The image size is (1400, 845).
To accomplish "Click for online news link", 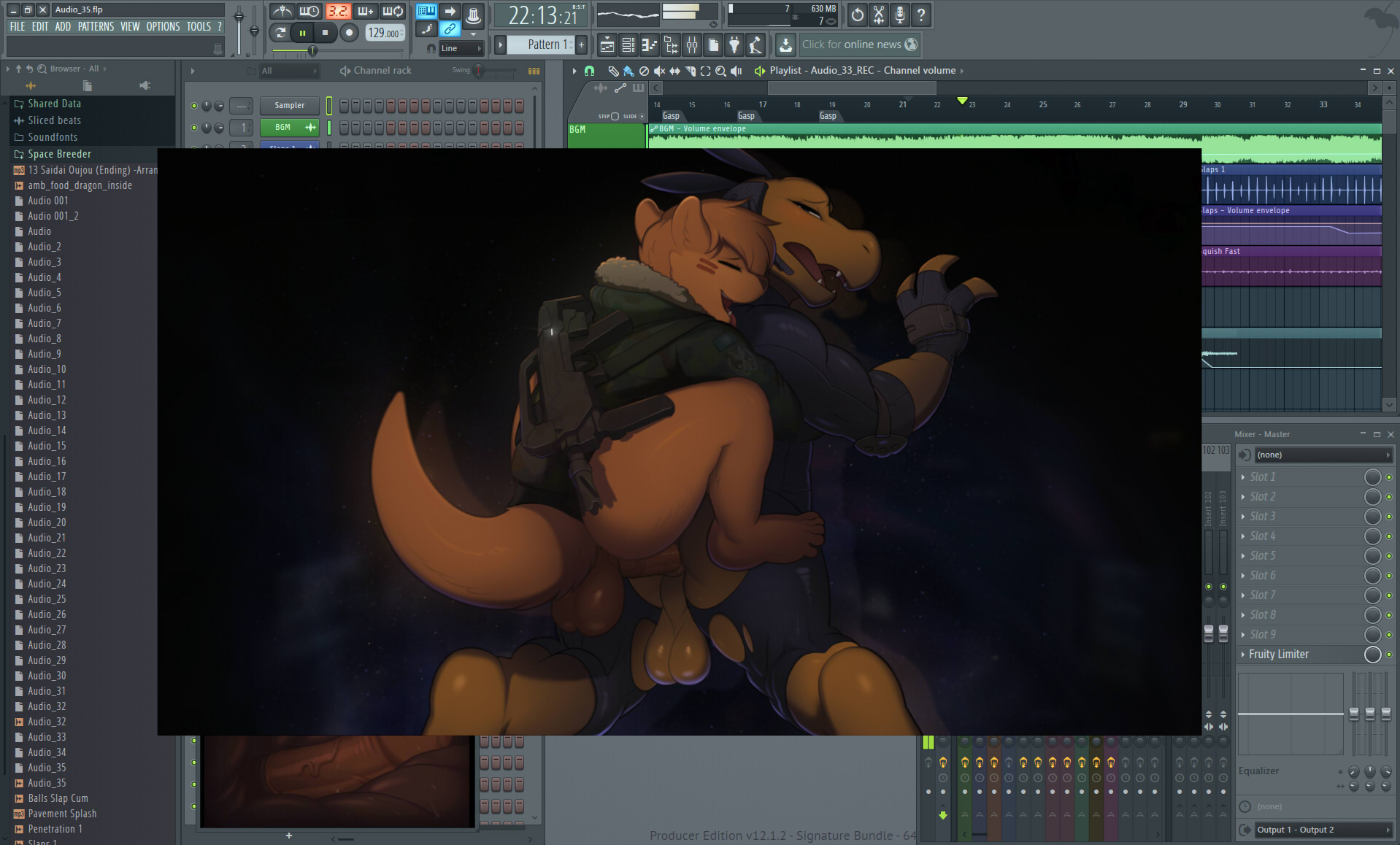I will click(x=859, y=45).
